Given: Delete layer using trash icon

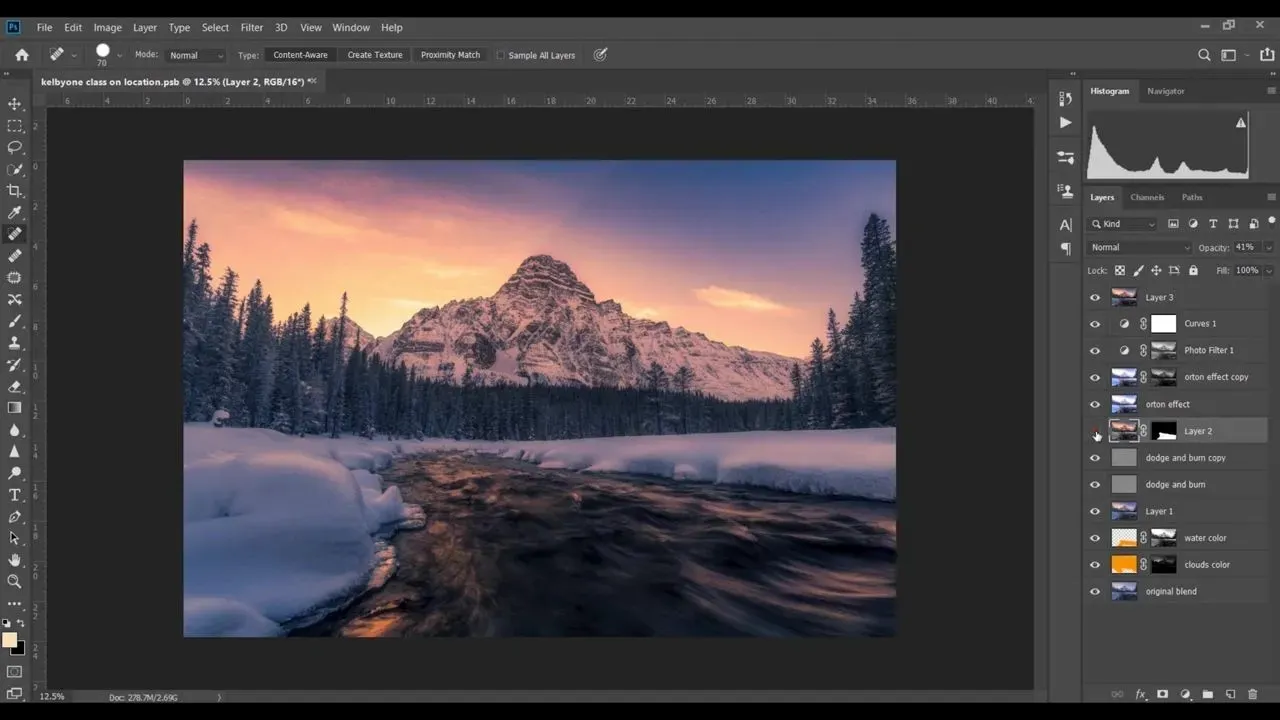Looking at the screenshot, I should [x=1252, y=694].
